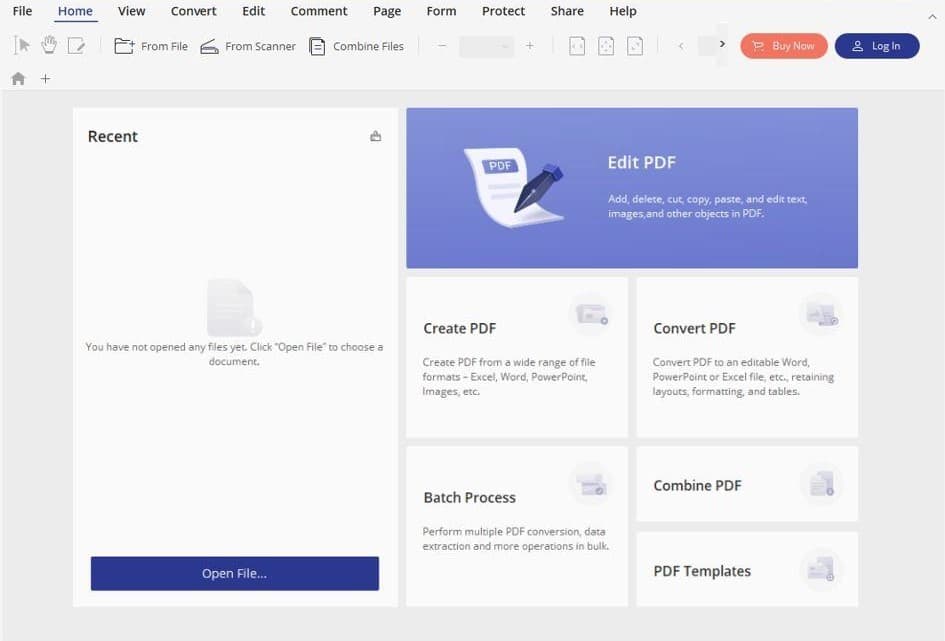945x641 pixels.
Task: Go to the Home tab icon
Action: pos(18,79)
